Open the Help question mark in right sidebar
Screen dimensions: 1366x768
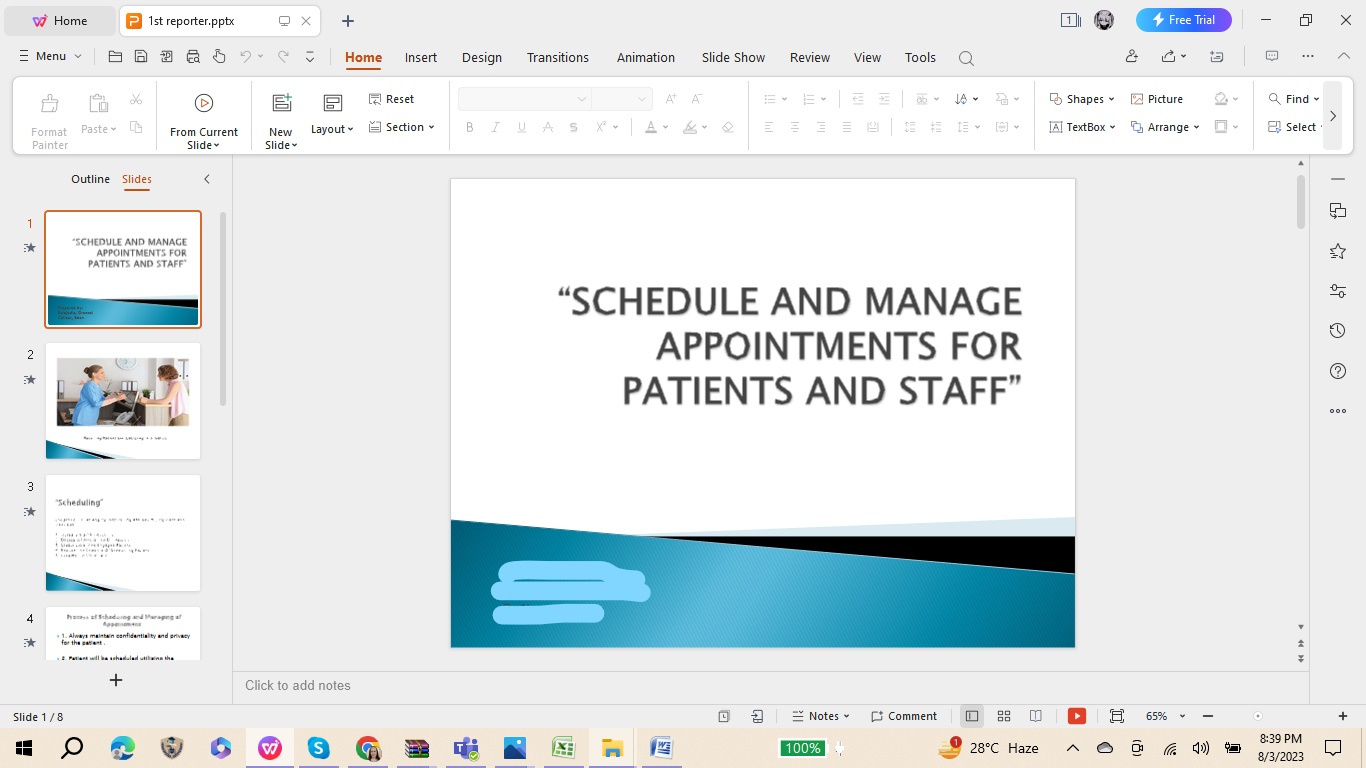point(1338,371)
